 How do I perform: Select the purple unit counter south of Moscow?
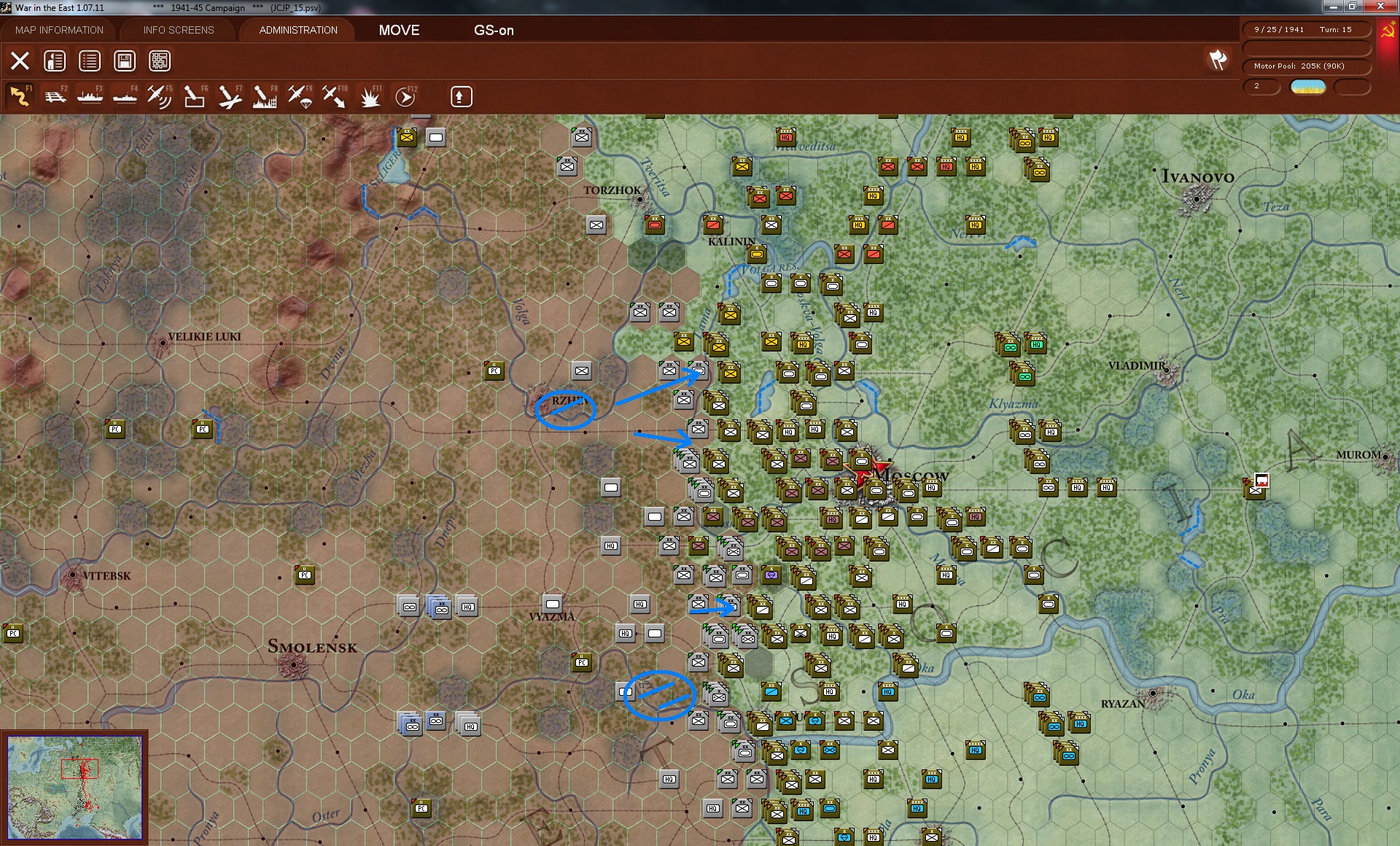click(771, 575)
